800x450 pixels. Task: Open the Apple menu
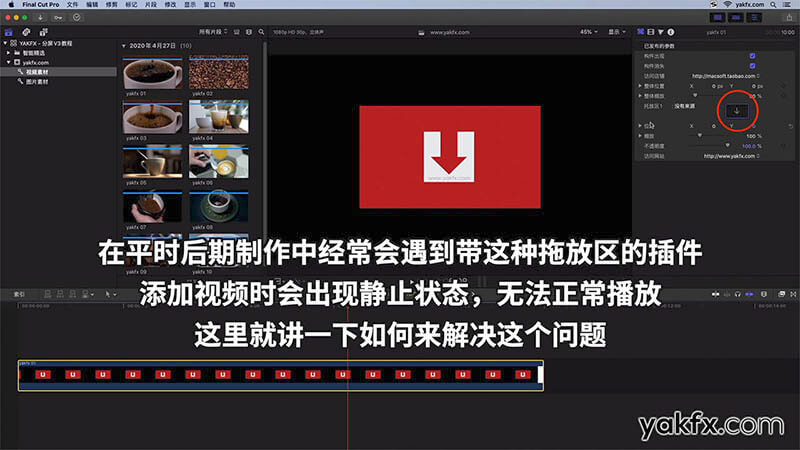tap(11, 4)
